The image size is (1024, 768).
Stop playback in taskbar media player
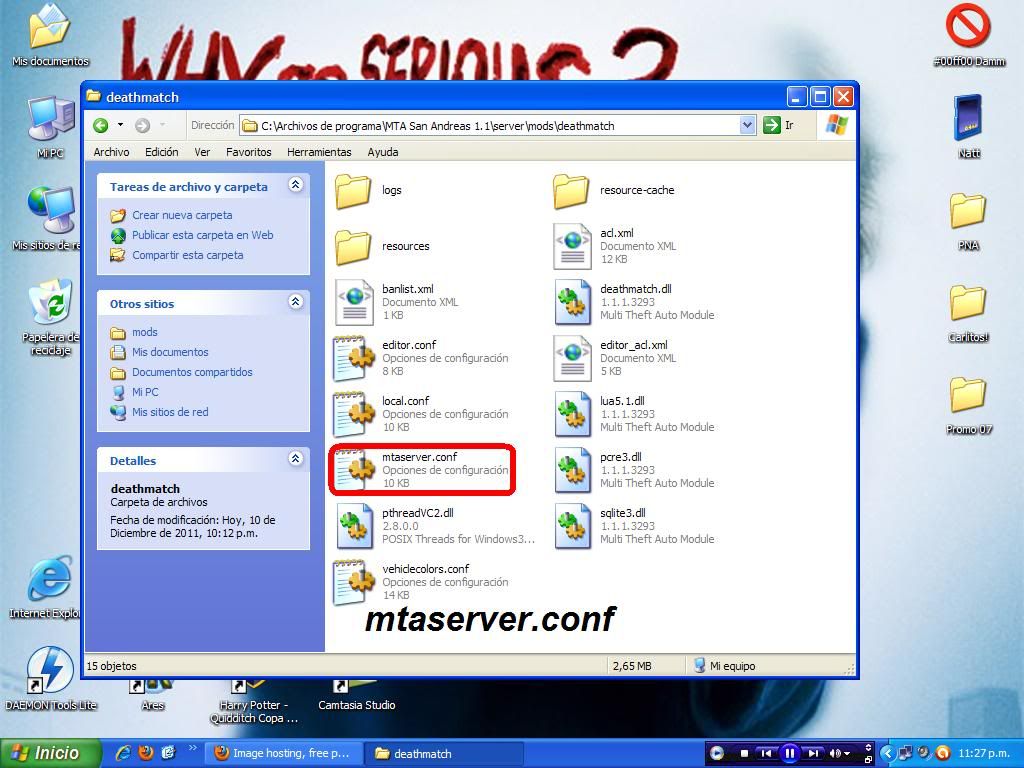(743, 754)
